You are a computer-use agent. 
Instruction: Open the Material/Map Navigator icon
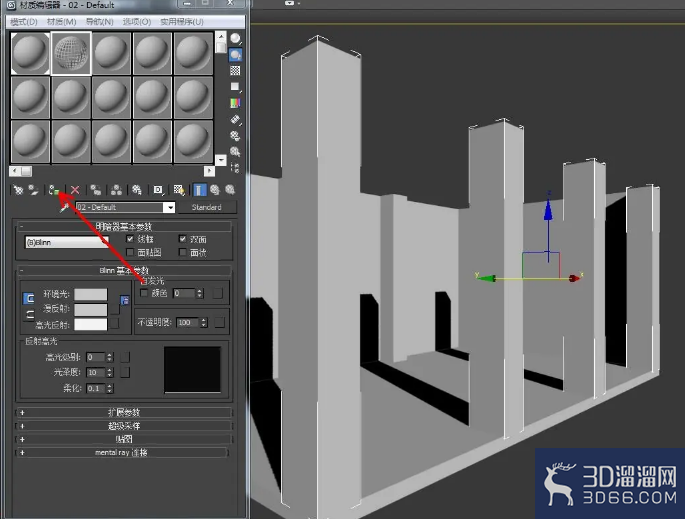pos(235,167)
